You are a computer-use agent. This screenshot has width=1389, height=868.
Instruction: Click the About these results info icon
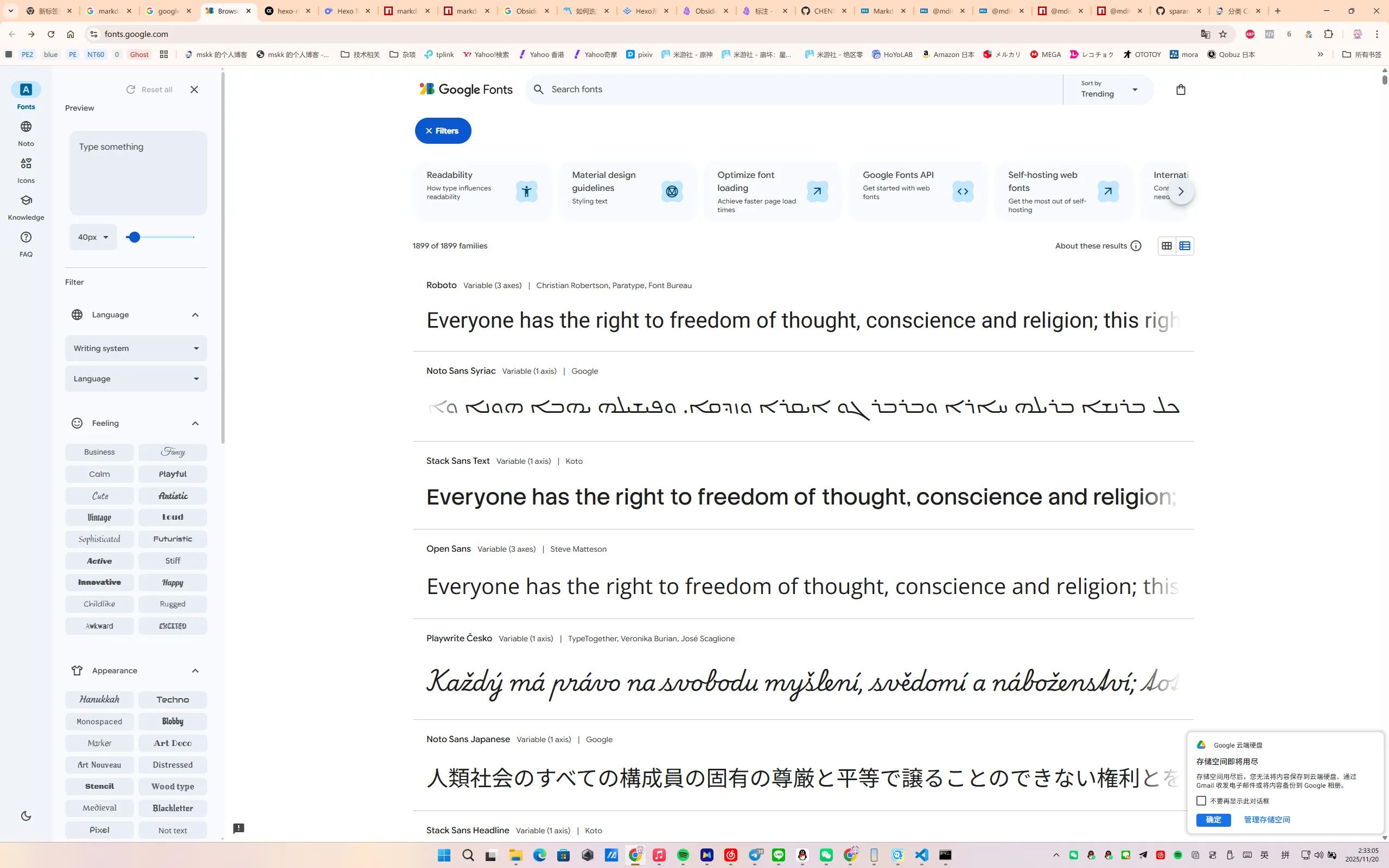[x=1135, y=246]
